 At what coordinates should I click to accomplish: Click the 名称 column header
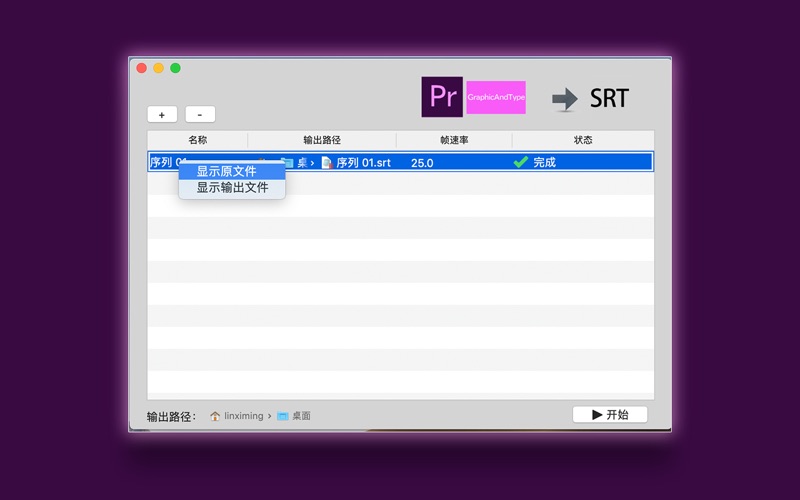[197, 140]
